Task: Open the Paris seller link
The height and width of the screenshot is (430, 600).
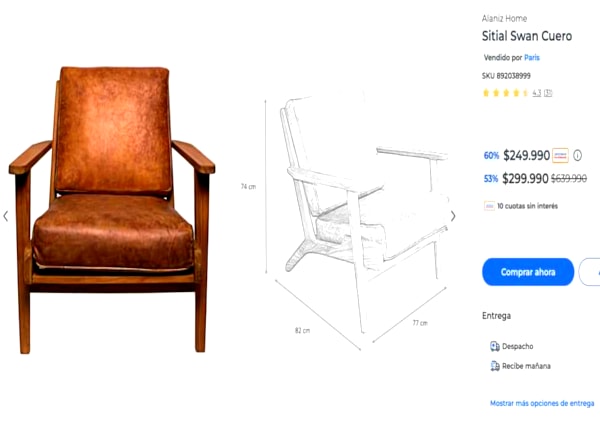Action: 532,58
